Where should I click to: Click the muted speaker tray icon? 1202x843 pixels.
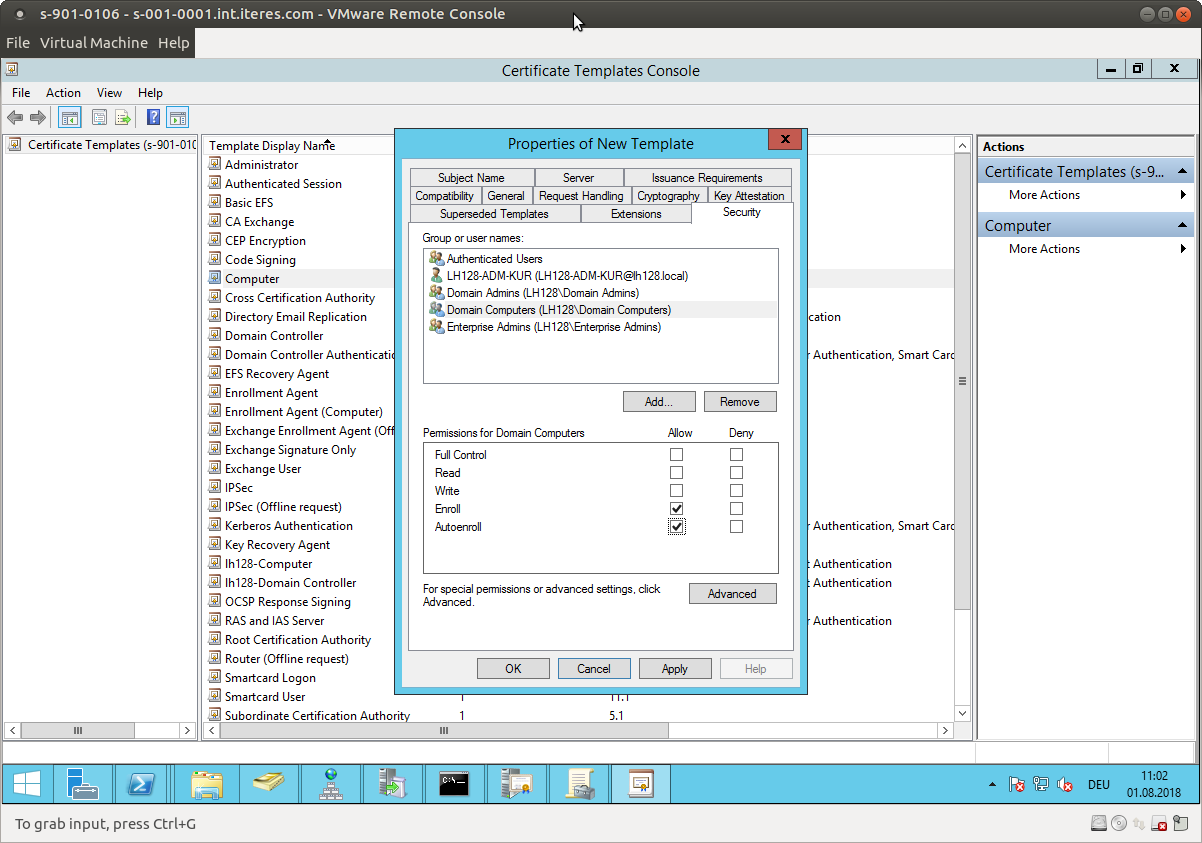tap(1065, 785)
